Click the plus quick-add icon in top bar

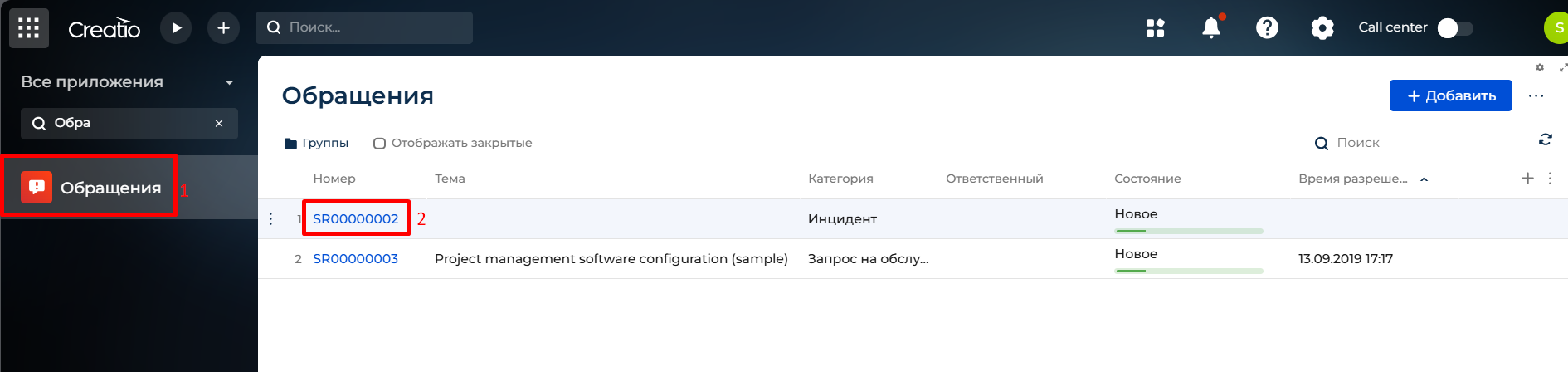point(223,28)
